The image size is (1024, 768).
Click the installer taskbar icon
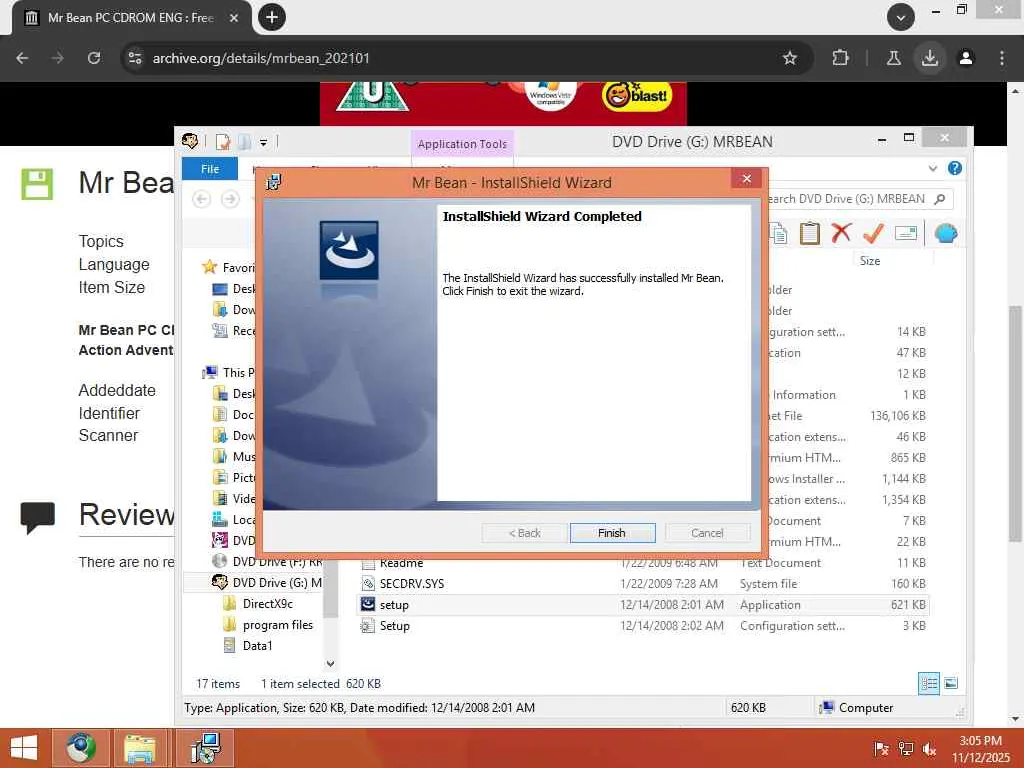click(x=206, y=748)
